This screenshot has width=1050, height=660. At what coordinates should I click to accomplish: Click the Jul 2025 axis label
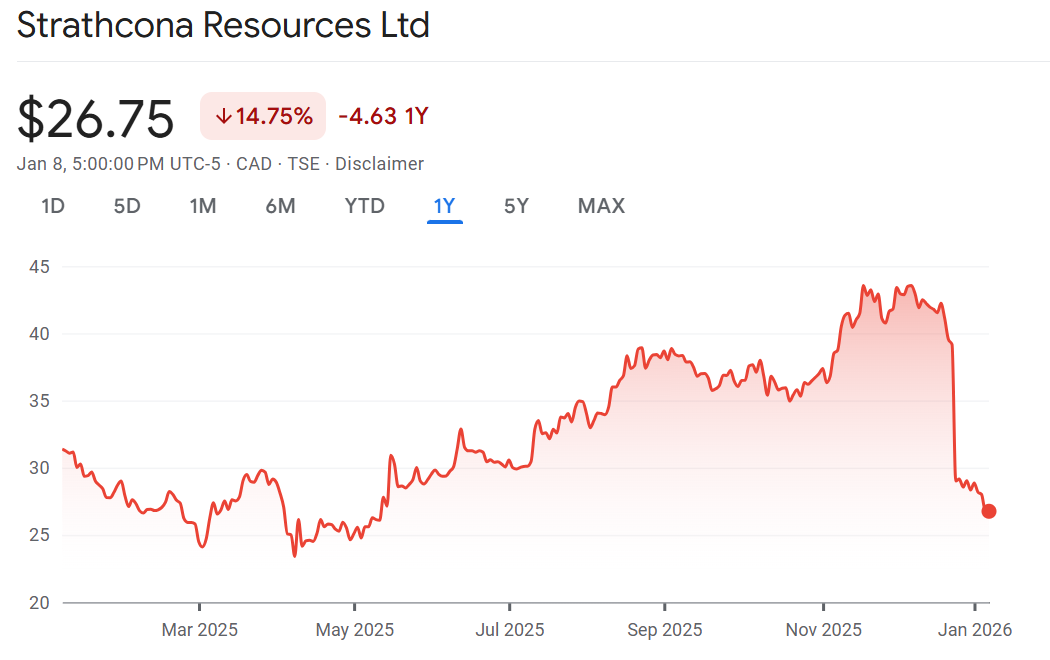(x=509, y=630)
